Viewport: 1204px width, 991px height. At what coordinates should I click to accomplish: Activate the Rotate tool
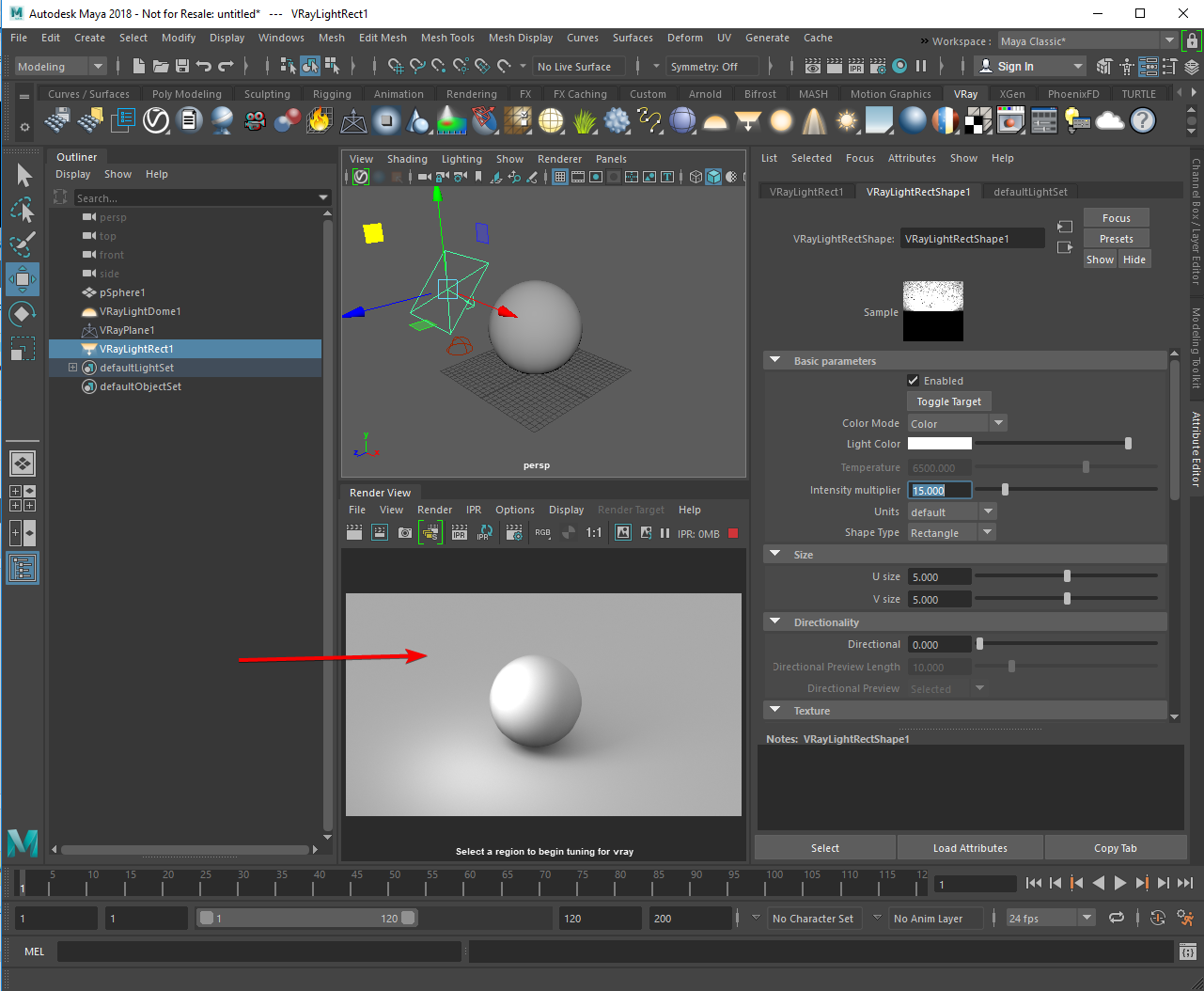click(x=23, y=314)
